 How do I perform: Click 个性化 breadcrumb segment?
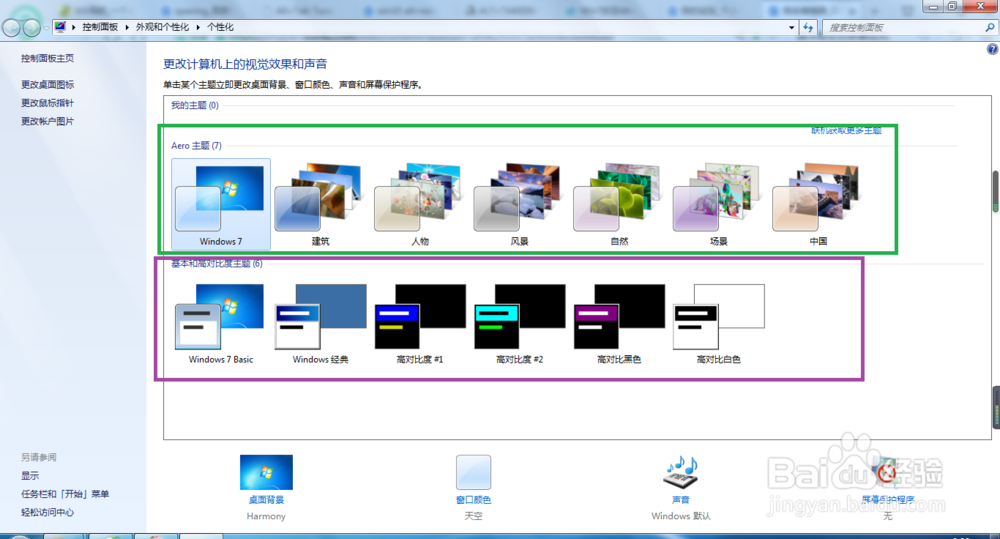pyautogui.click(x=220, y=27)
